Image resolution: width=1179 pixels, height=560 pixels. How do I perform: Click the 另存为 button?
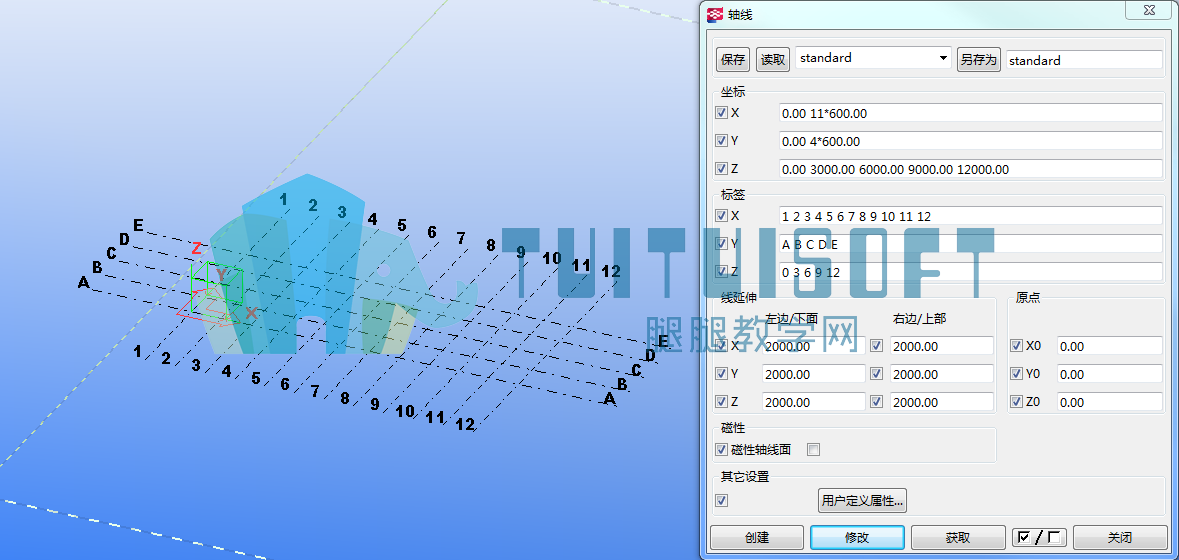tap(979, 60)
